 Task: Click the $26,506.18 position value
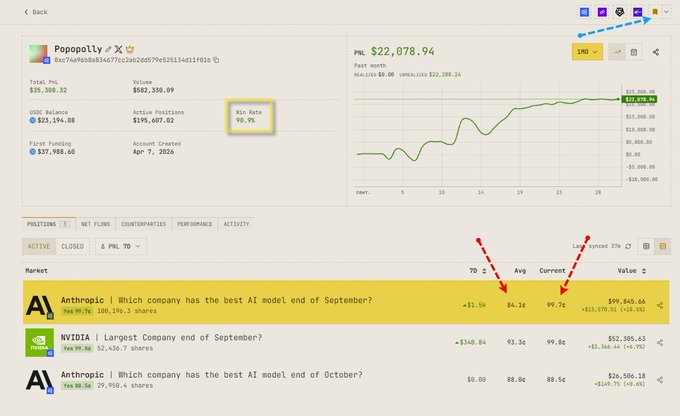coord(627,376)
